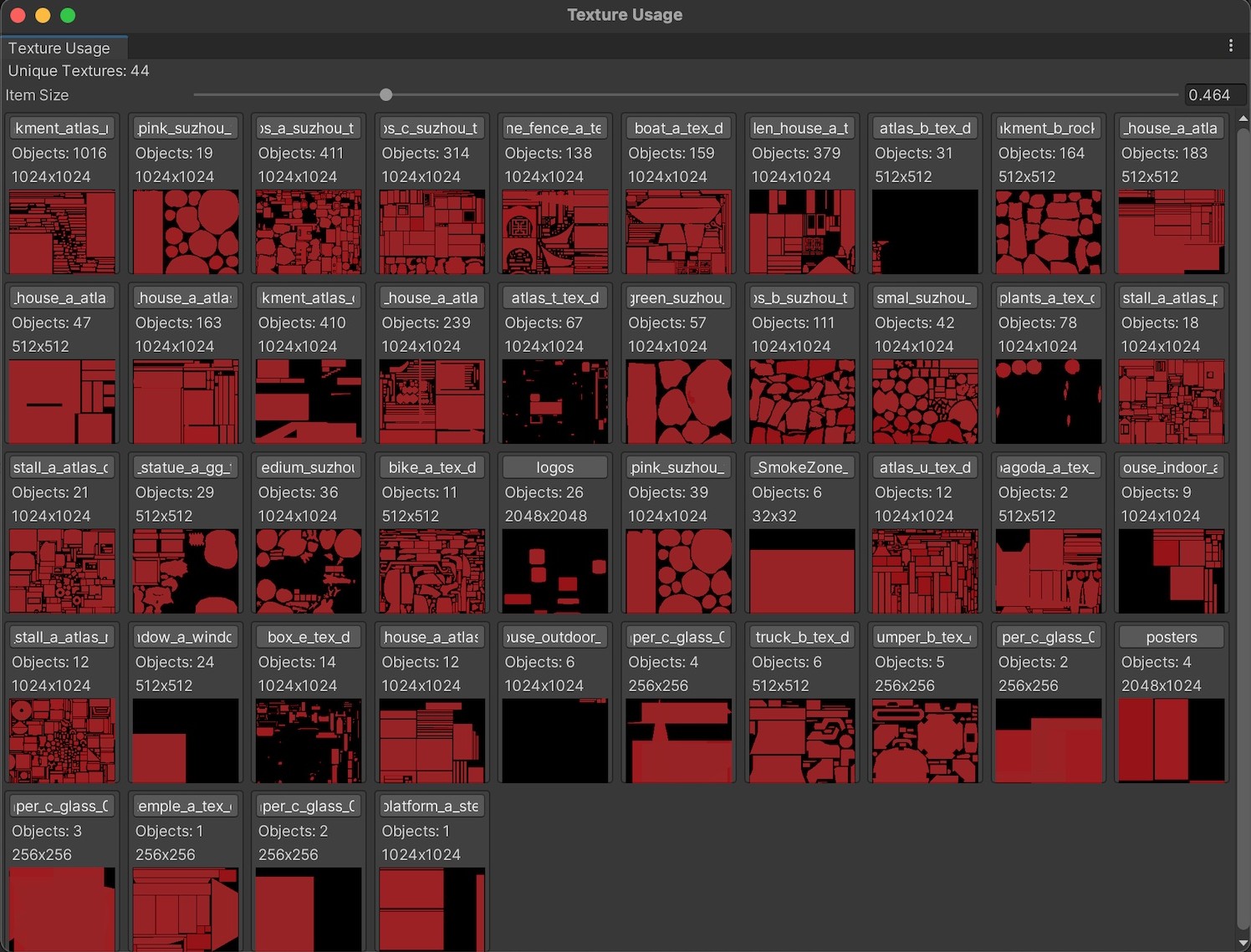Viewport: 1251px width, 952px height.
Task: Click the atlas_t_tex_d texture thumbnail
Action: coord(555,401)
